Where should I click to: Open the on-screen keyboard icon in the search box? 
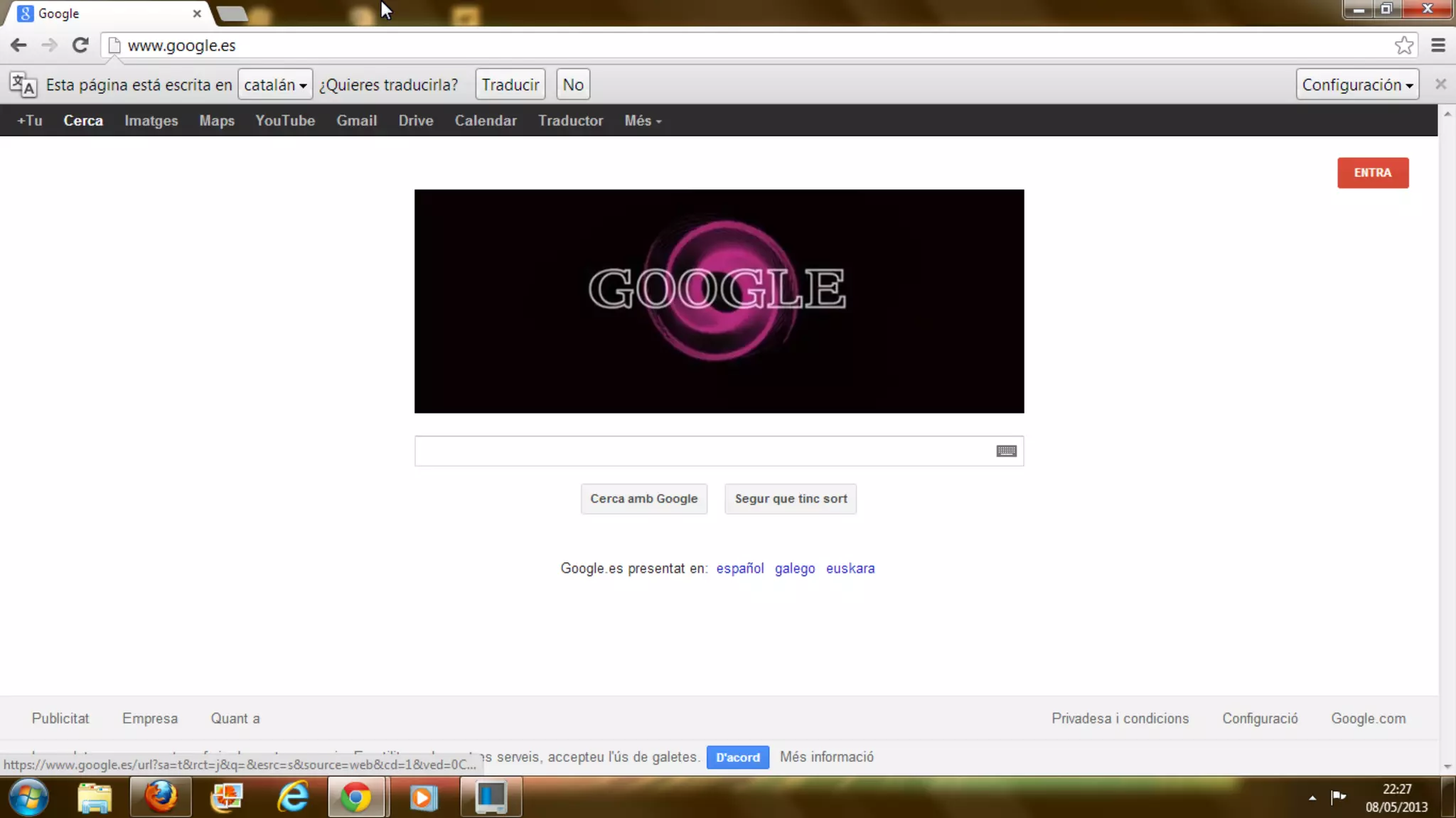click(x=1006, y=451)
